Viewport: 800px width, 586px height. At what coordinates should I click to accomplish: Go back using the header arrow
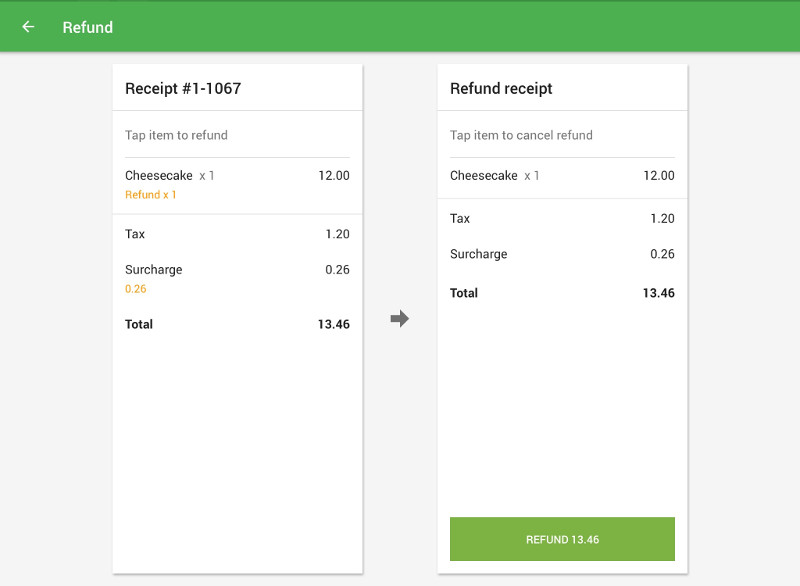tap(28, 27)
